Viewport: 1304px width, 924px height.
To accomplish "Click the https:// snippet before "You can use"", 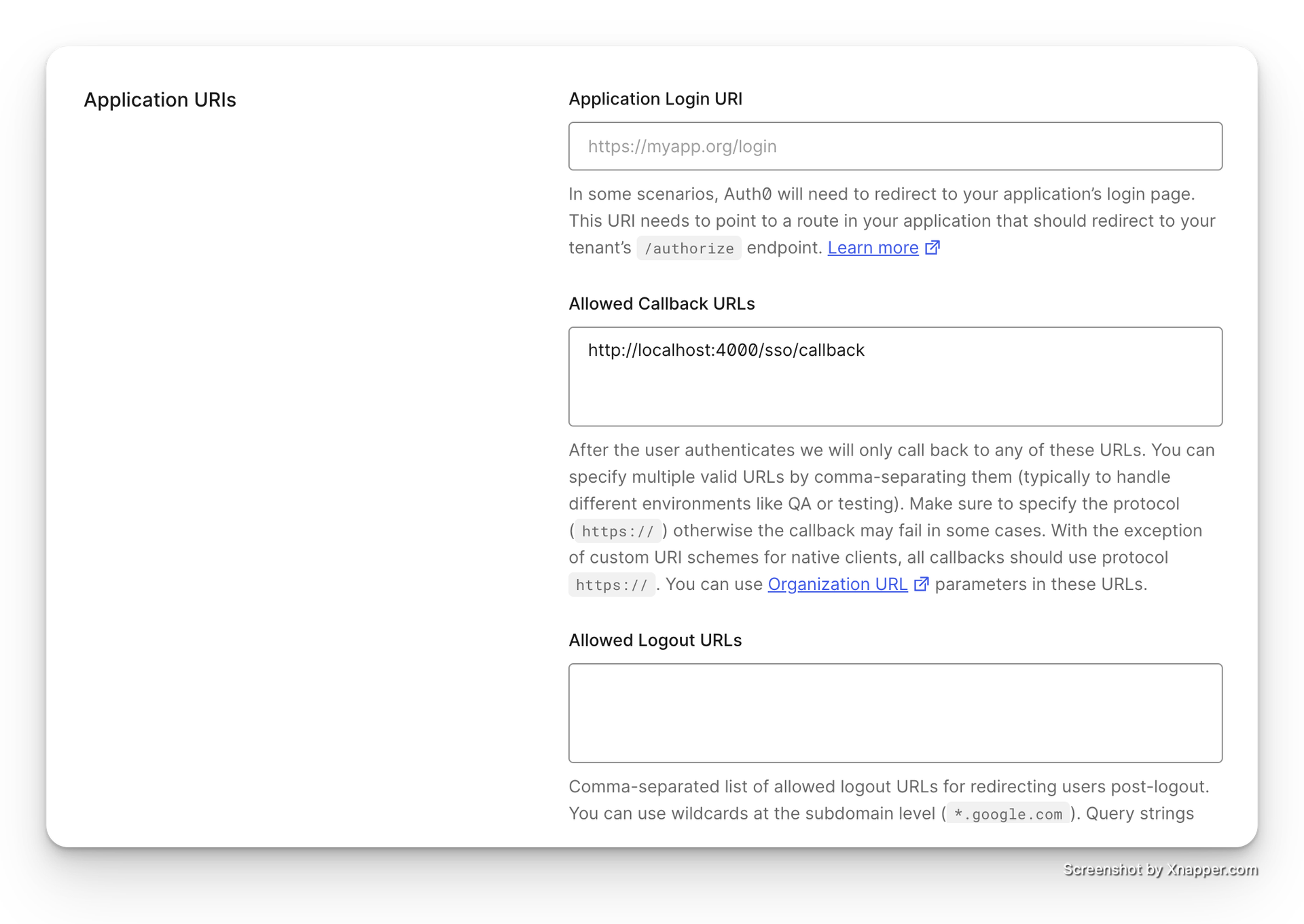I will (611, 585).
